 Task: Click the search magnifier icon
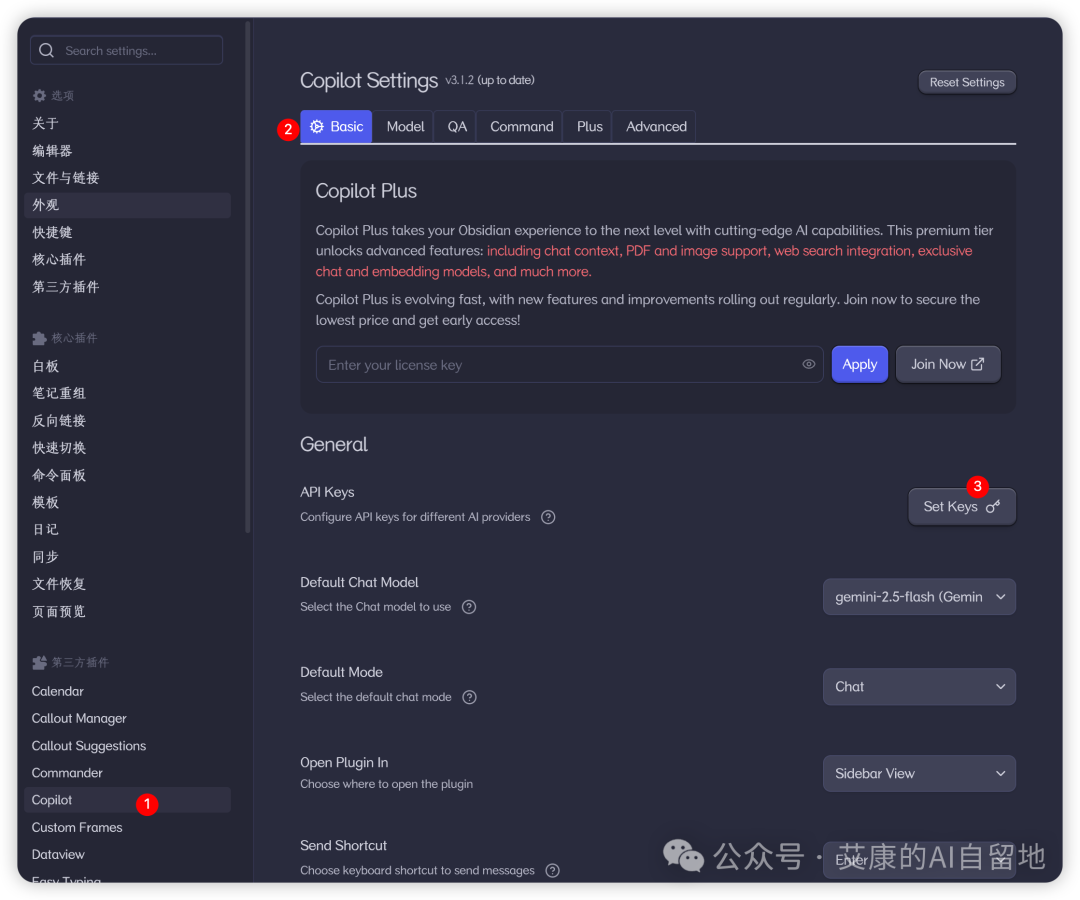click(x=46, y=50)
